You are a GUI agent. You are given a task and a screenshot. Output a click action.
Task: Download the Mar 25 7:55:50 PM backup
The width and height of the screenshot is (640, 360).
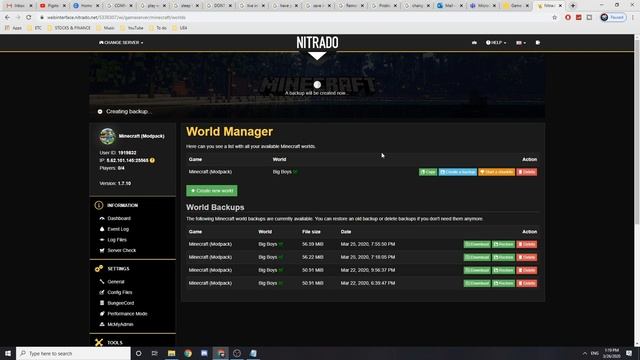(x=477, y=244)
